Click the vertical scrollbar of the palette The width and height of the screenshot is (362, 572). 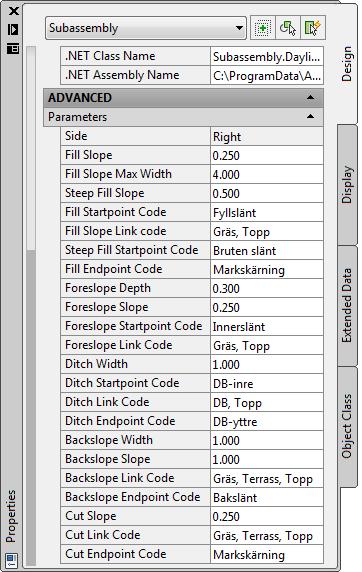tap(31, 306)
